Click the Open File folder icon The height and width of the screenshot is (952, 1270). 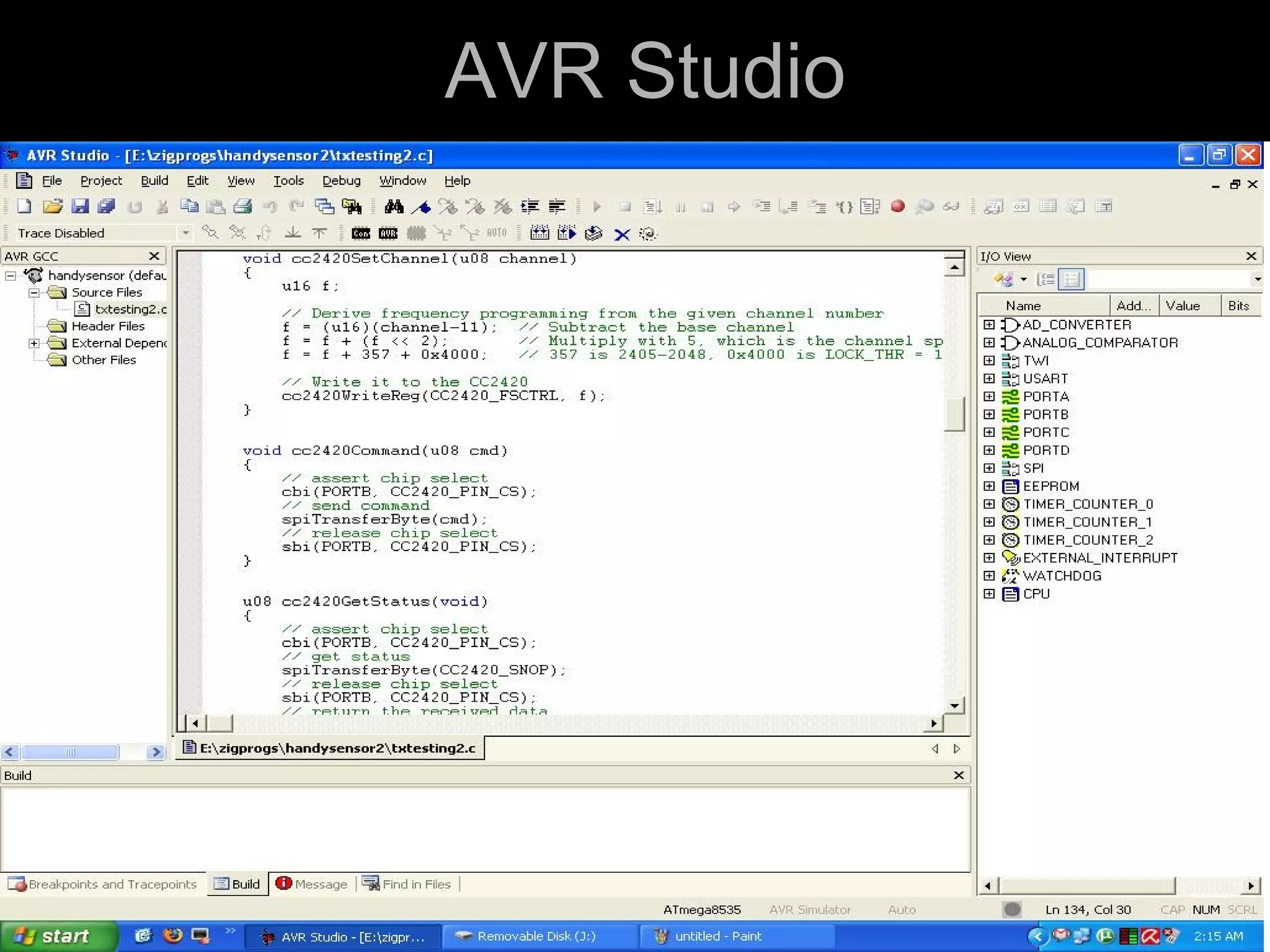coord(53,206)
